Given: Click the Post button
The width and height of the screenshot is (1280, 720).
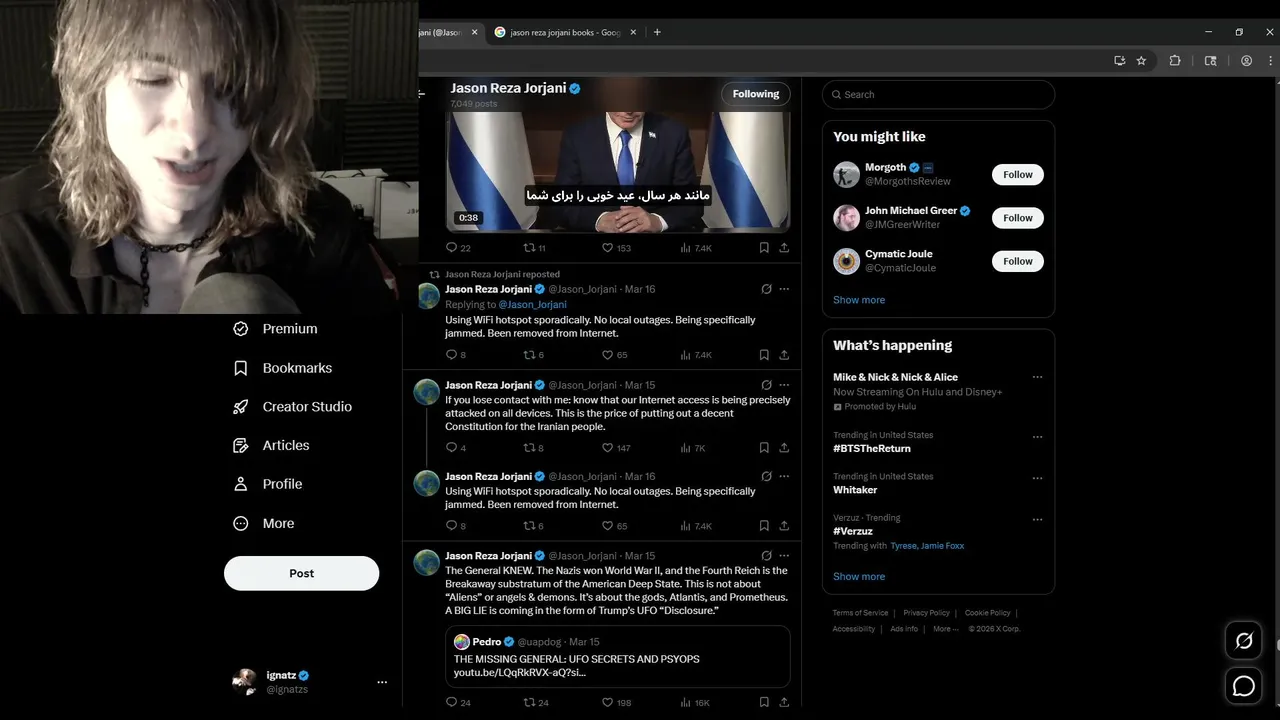Looking at the screenshot, I should (x=301, y=573).
